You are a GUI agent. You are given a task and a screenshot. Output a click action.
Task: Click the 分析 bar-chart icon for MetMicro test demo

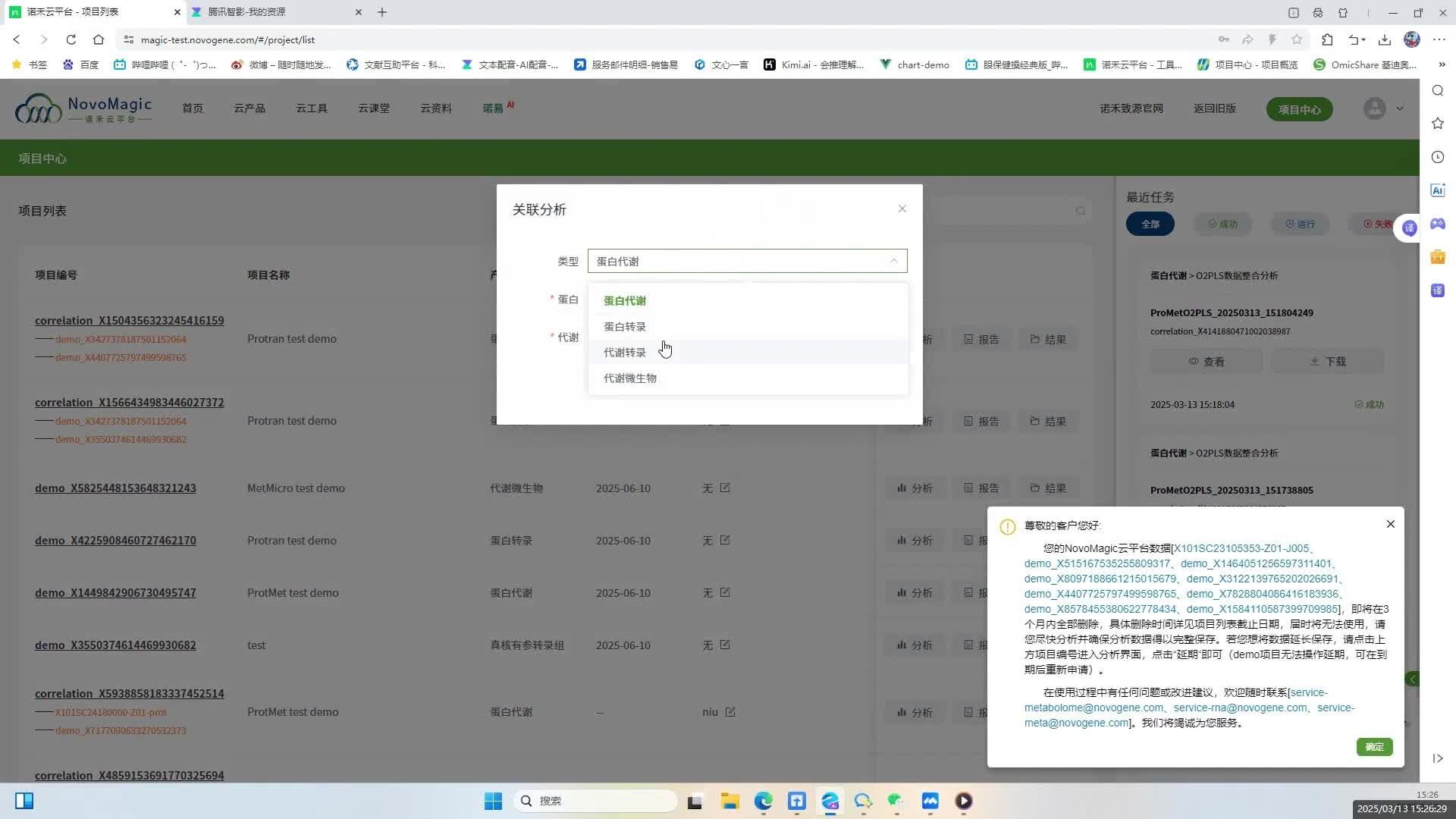(914, 488)
